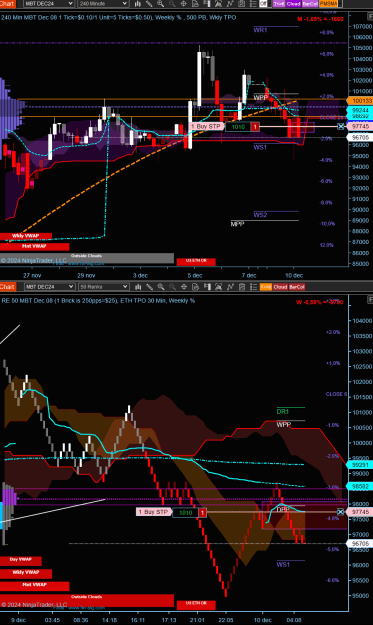373x625 pixels.
Task: Cancel Buy STP order with X in bottom chart
Action: tap(341, 512)
